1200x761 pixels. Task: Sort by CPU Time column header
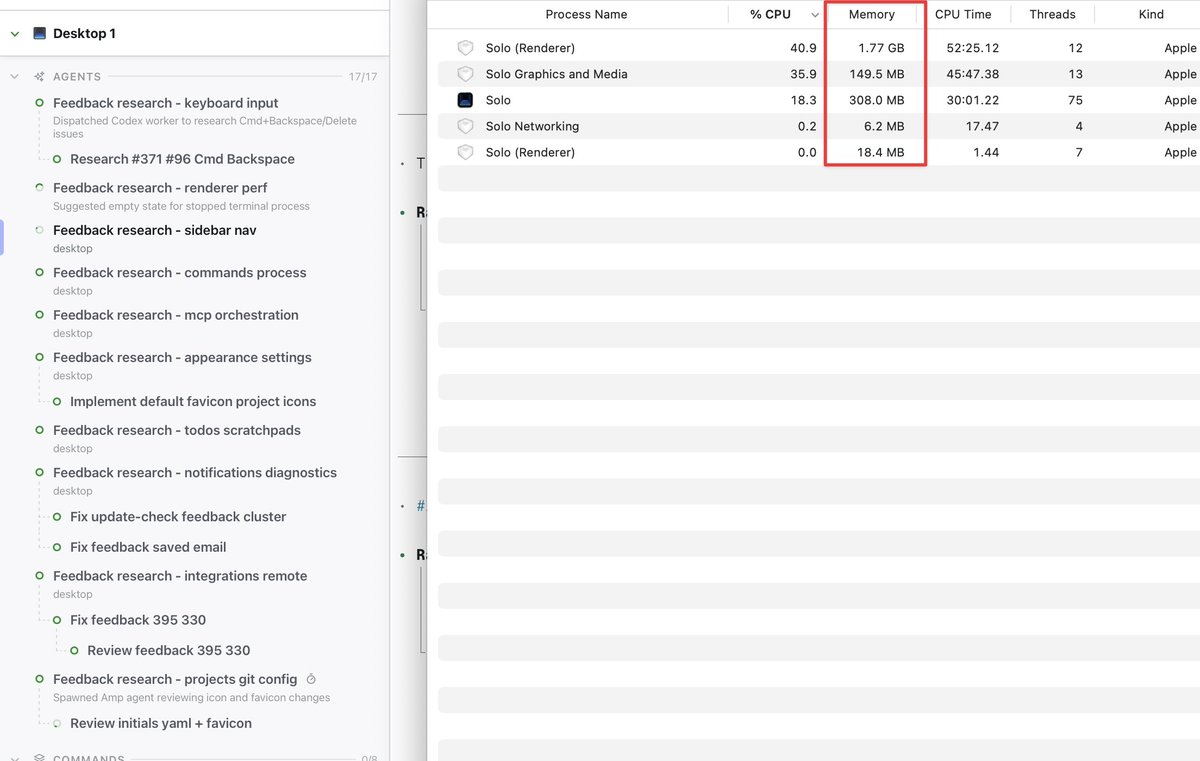963,14
